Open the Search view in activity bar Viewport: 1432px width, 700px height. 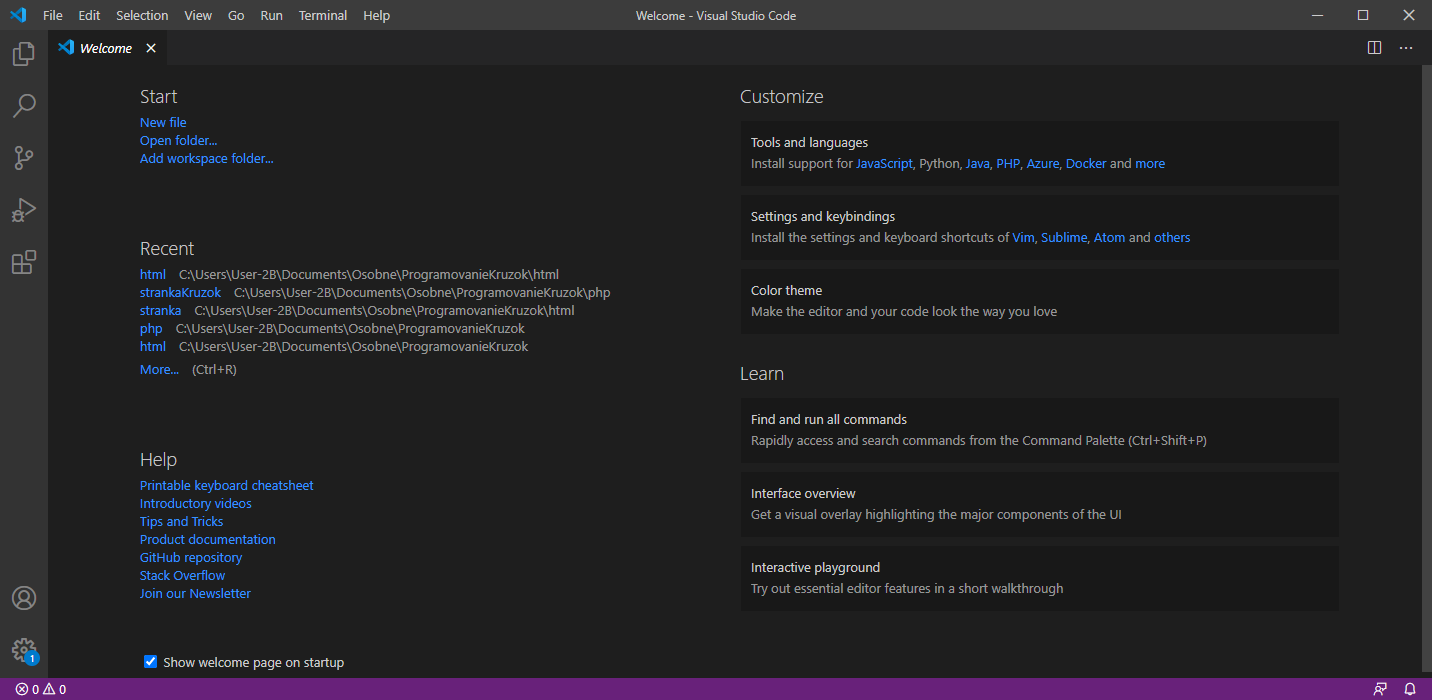[24, 106]
